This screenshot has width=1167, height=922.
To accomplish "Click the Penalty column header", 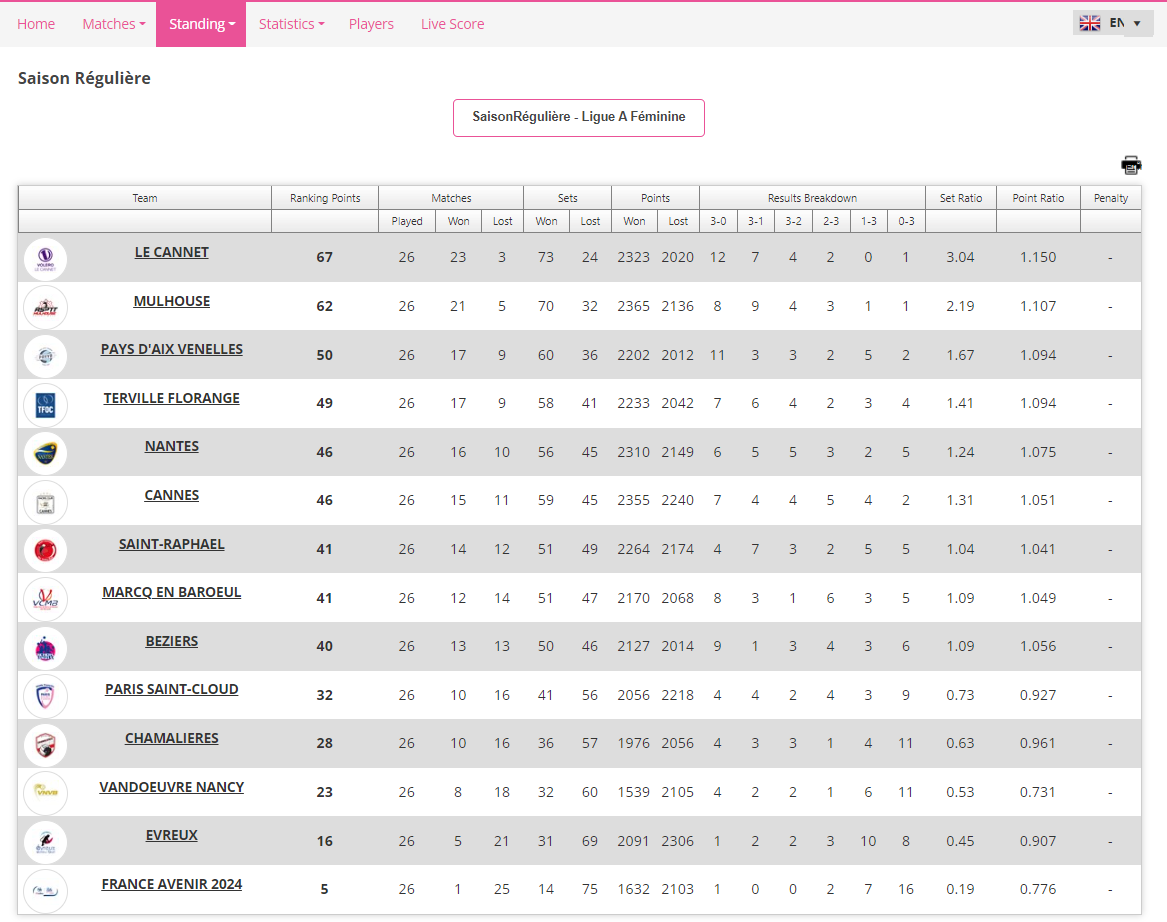I will pyautogui.click(x=1110, y=198).
